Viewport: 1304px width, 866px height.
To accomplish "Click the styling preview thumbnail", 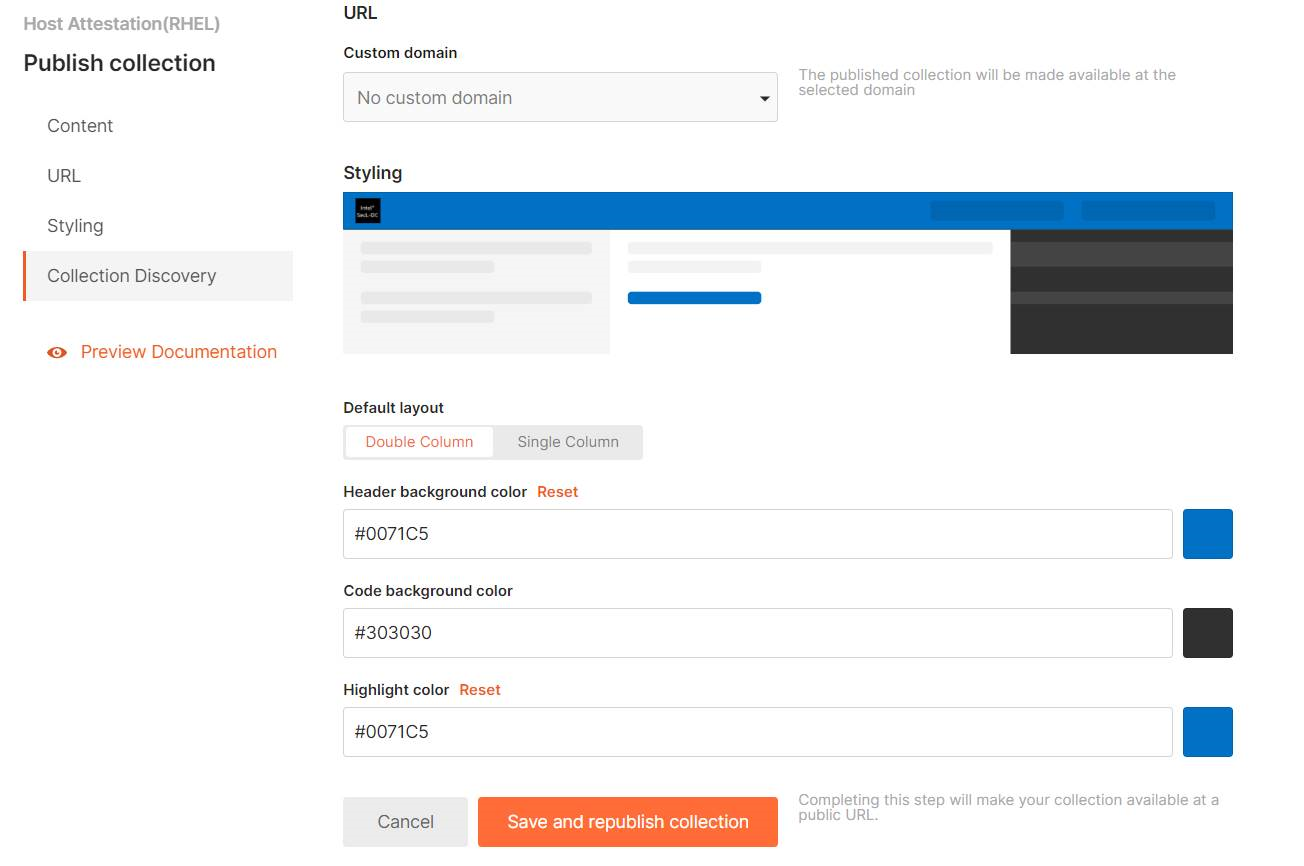I will point(788,272).
